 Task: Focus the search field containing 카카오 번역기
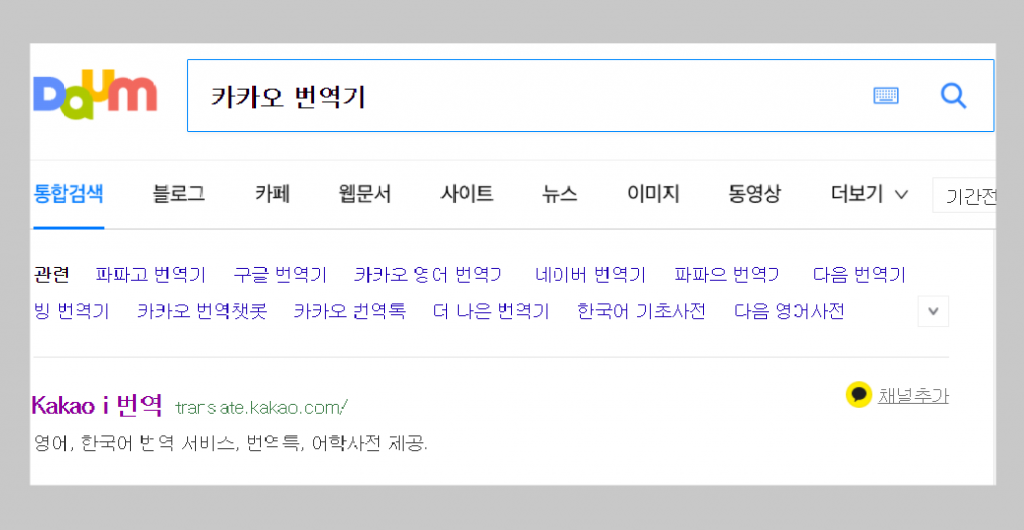(590, 95)
